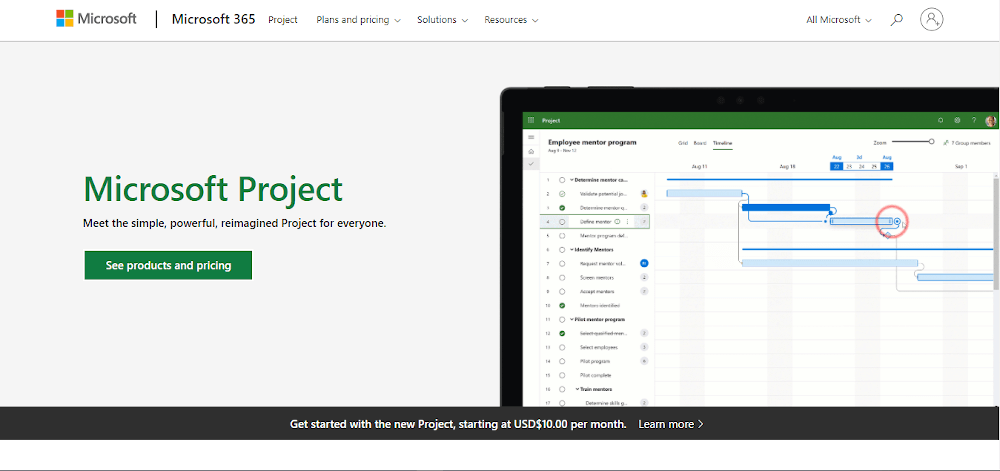
Task: Click Employee mentor program title
Action: pos(592,142)
